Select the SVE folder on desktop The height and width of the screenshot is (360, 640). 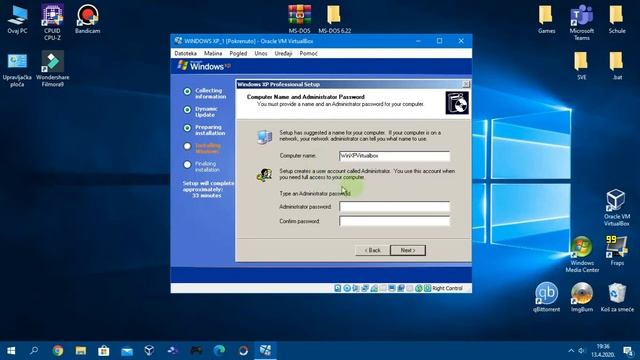pyautogui.click(x=582, y=65)
